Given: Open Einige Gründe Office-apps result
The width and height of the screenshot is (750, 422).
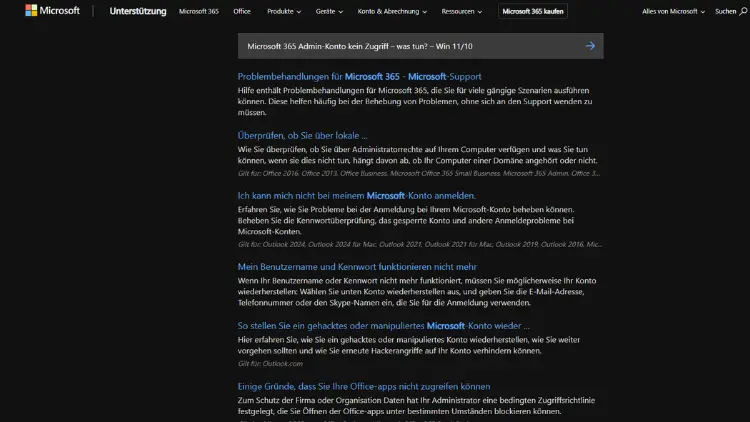Looking at the screenshot, I should coord(364,386).
